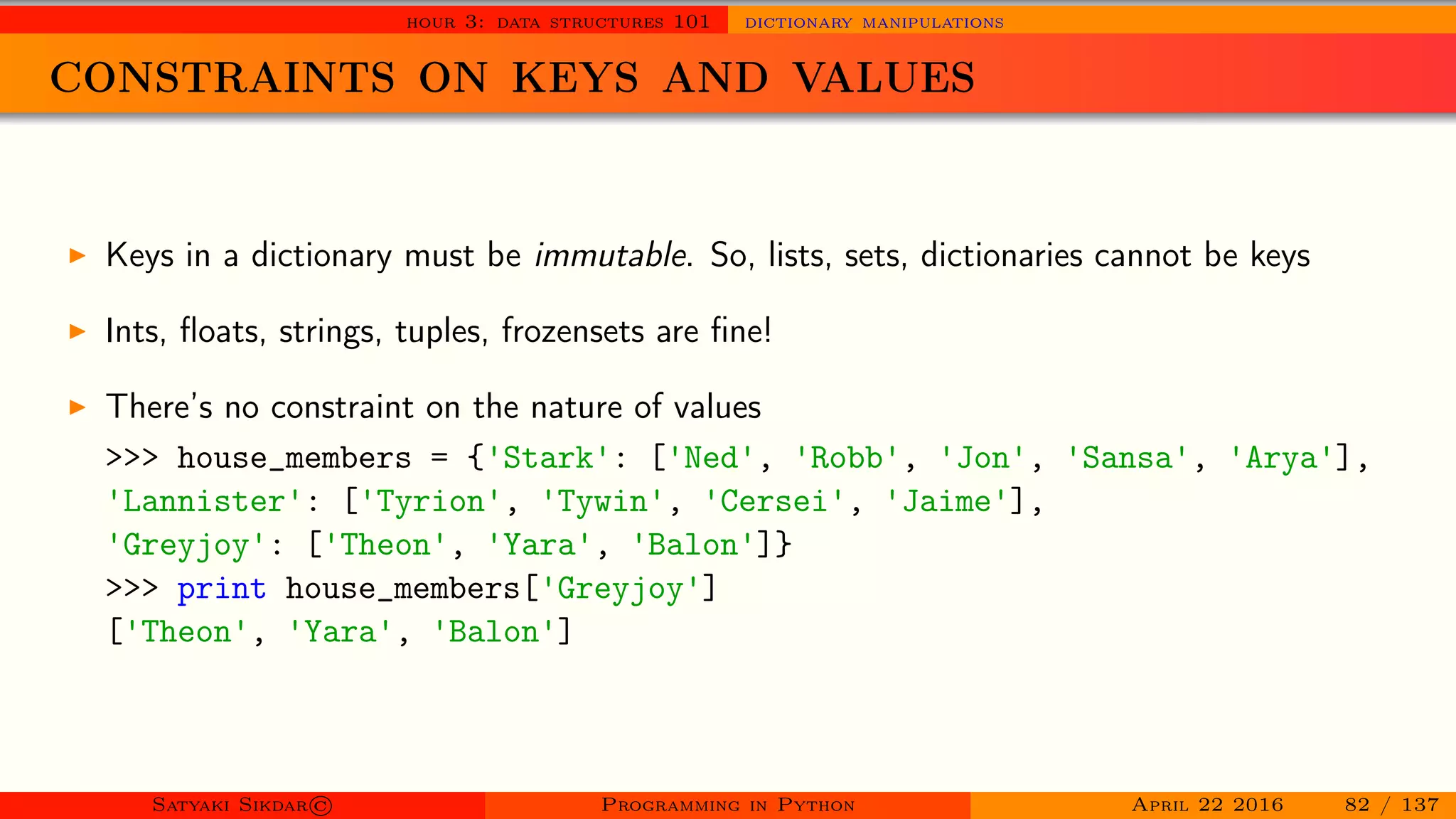Click the 'Hour 3: Data Structures 101' header section

pyautogui.click(x=558, y=22)
